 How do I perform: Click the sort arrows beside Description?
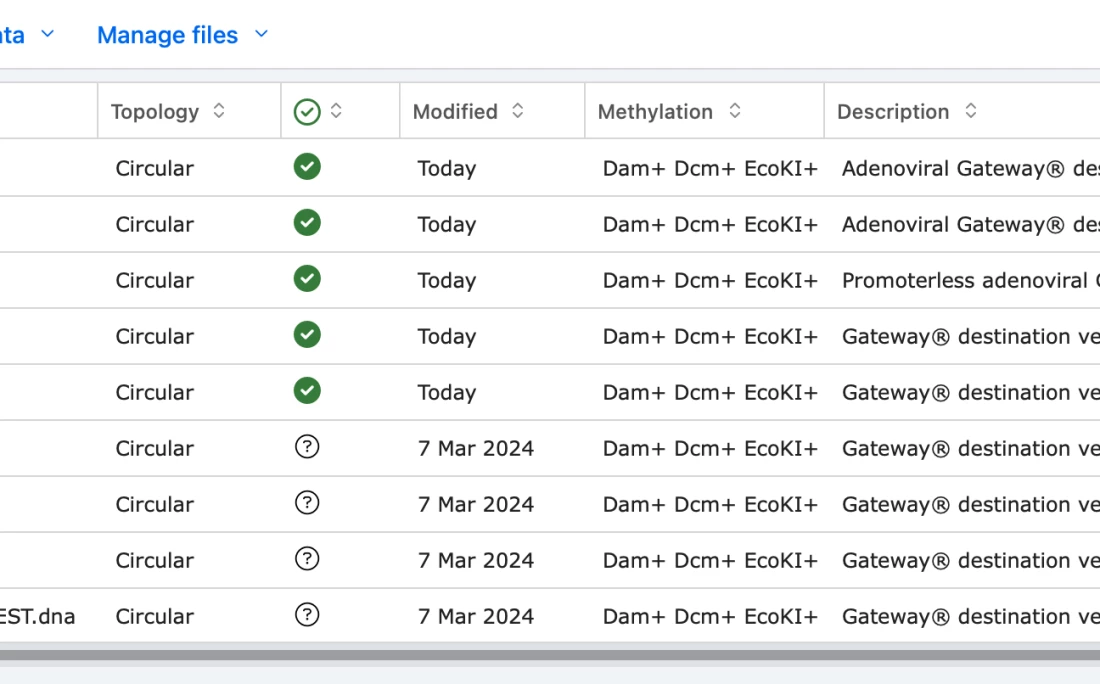(970, 111)
